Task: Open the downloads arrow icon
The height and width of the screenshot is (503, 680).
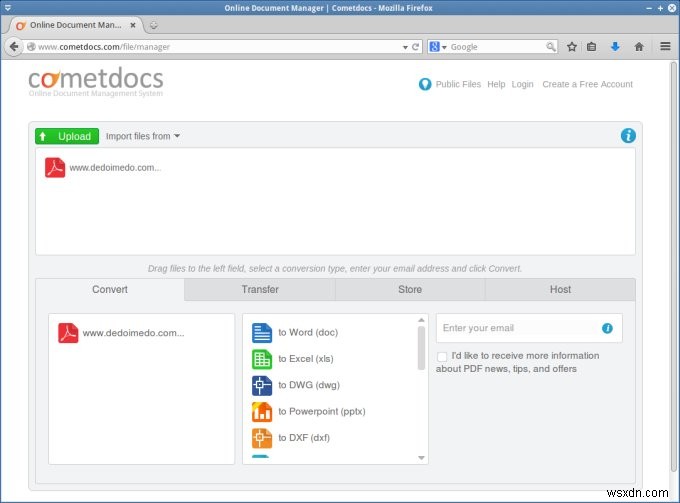Action: (615, 46)
